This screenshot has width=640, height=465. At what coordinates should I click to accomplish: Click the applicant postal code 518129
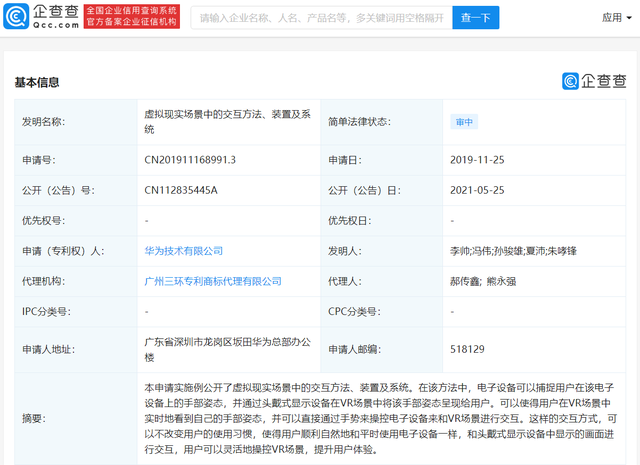point(466,350)
